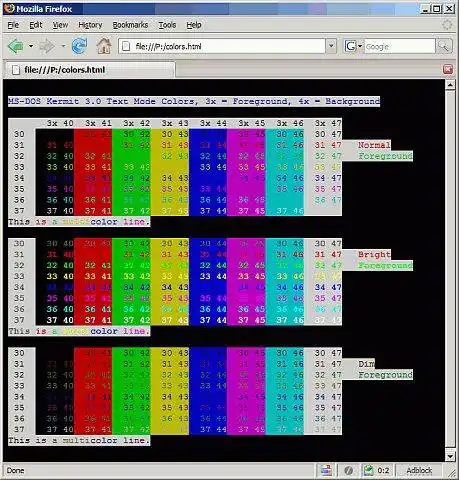Open the Forward history dropdown arrow
This screenshot has height=480, width=459.
click(x=63, y=46)
